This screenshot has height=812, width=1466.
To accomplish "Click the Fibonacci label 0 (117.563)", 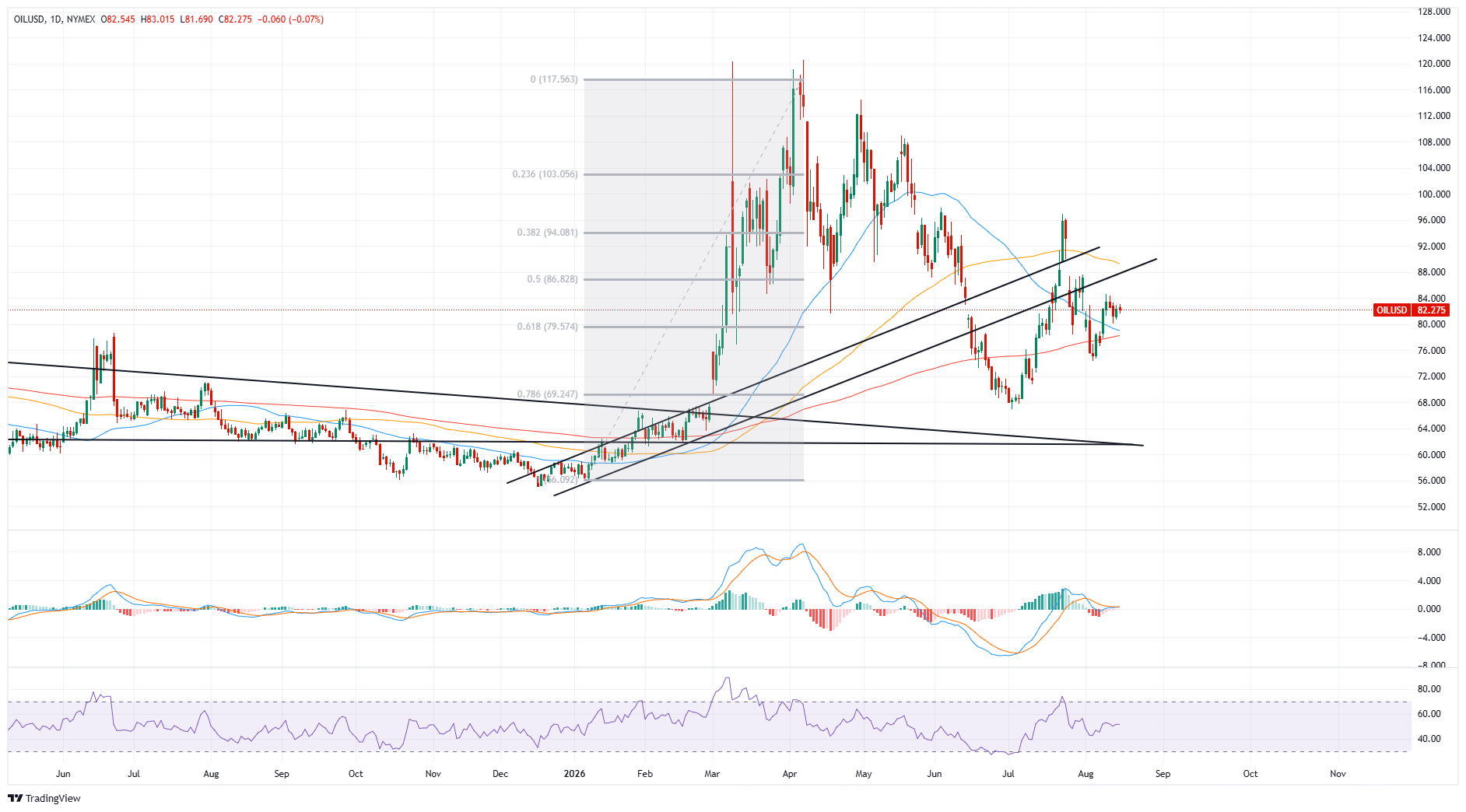I will tap(554, 79).
